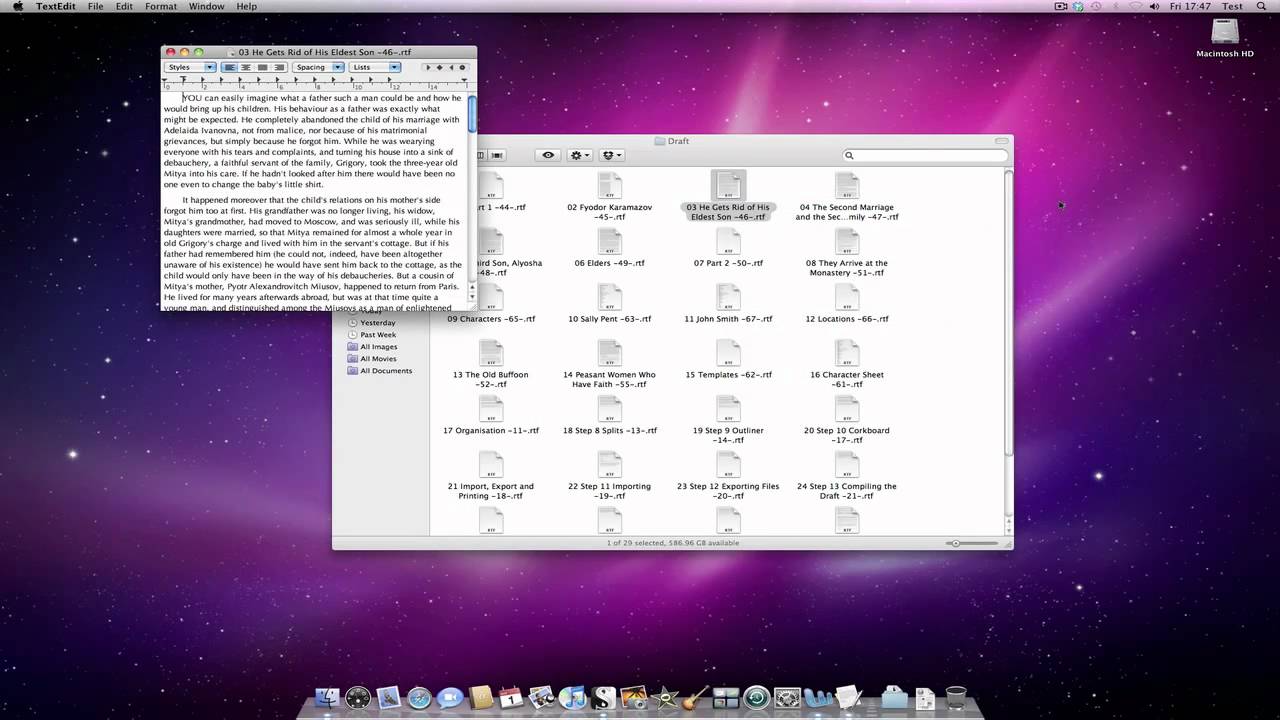Click Quick Look eye button in Finder toolbar
Image resolution: width=1280 pixels, height=720 pixels.
pyautogui.click(x=548, y=155)
